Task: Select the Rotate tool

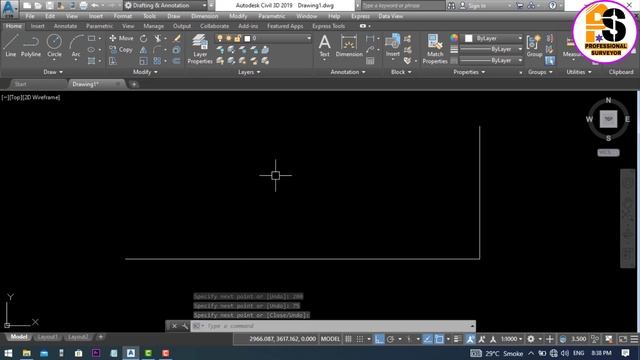Action: 144,39
